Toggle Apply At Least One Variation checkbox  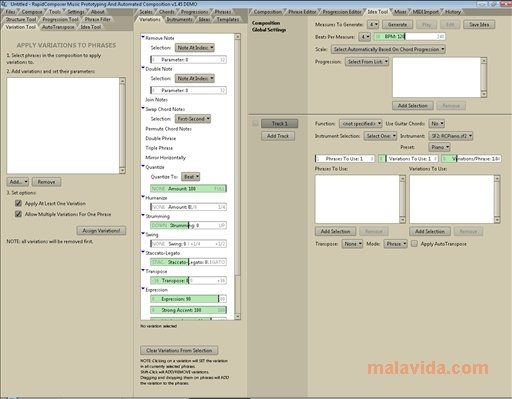tap(18, 203)
